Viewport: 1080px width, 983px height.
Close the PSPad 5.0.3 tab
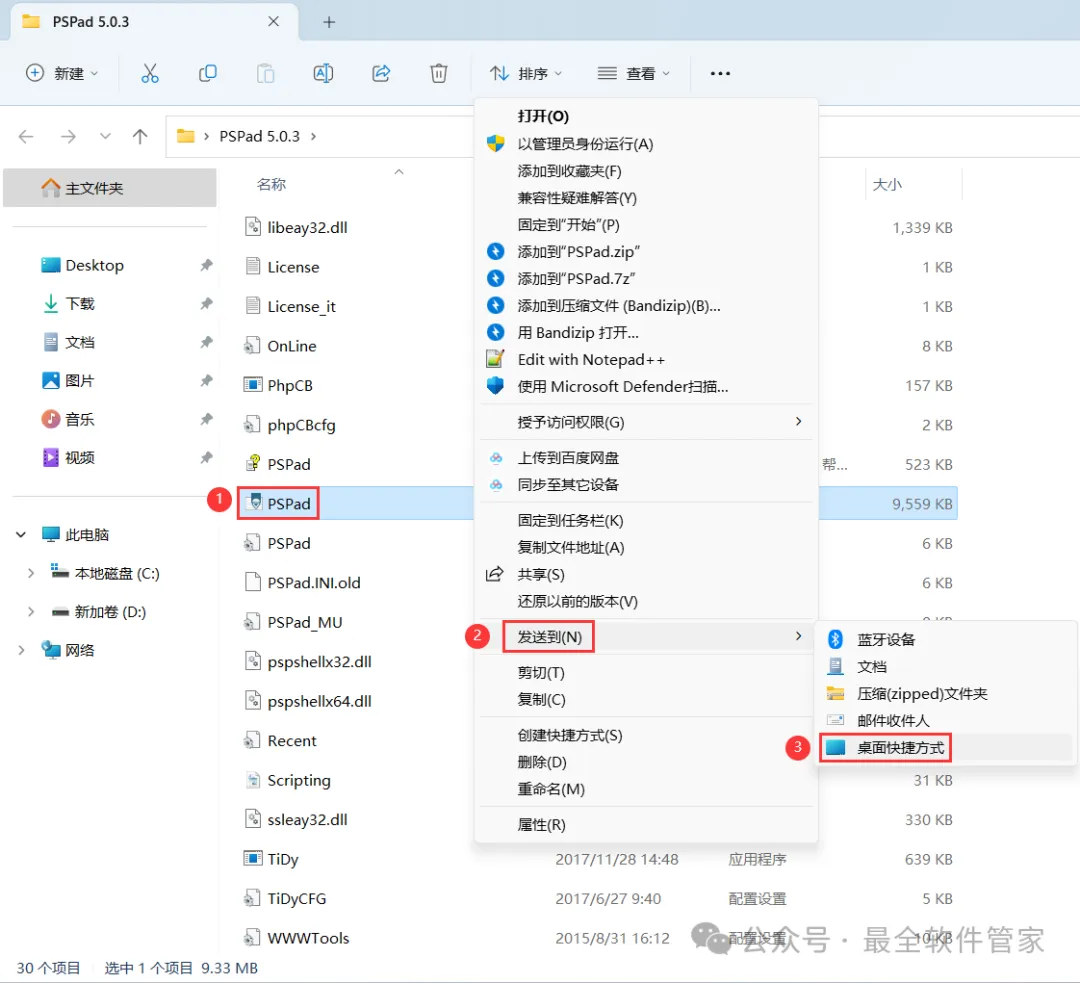click(273, 21)
